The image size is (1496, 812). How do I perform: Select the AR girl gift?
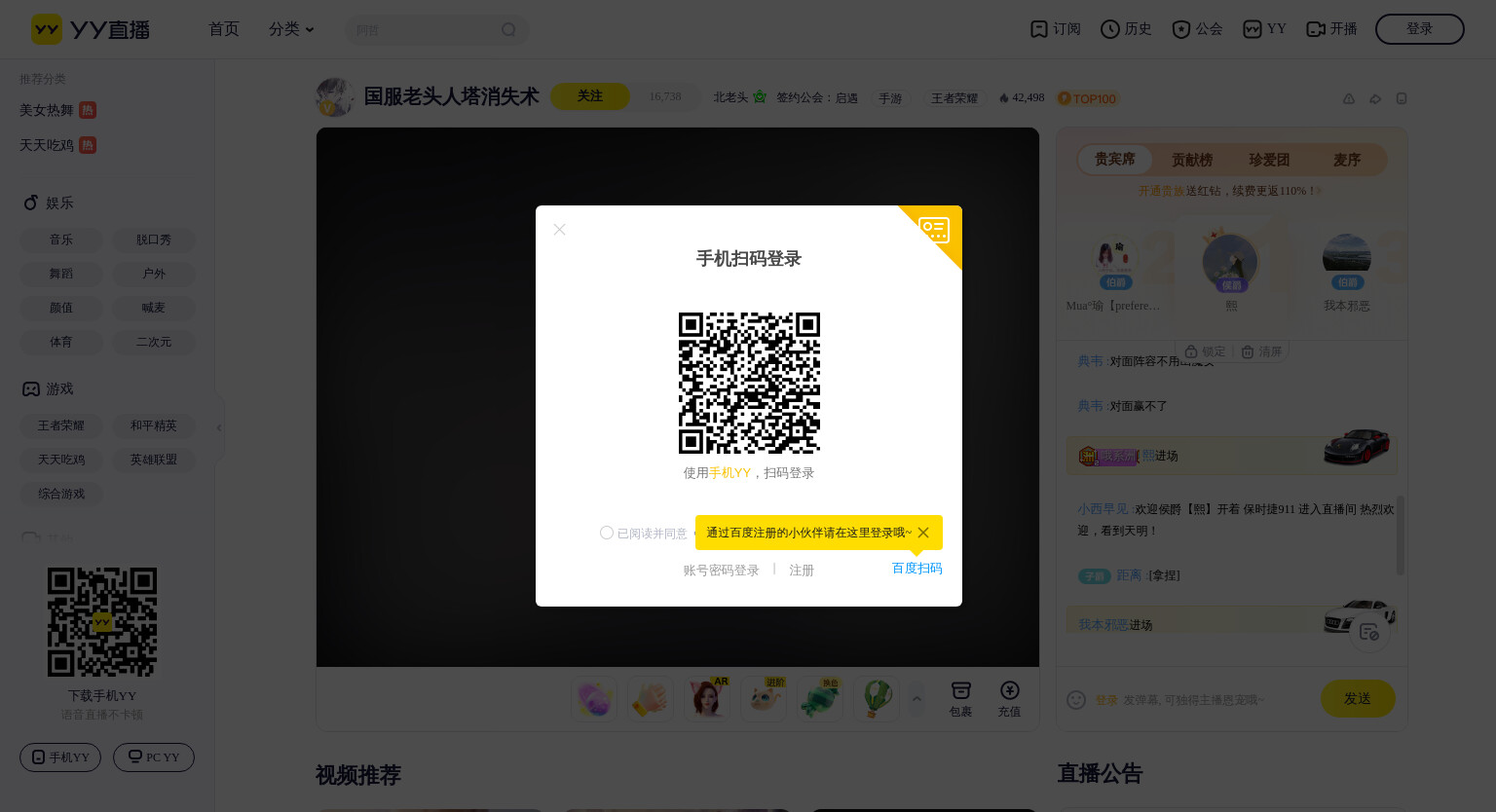707,699
